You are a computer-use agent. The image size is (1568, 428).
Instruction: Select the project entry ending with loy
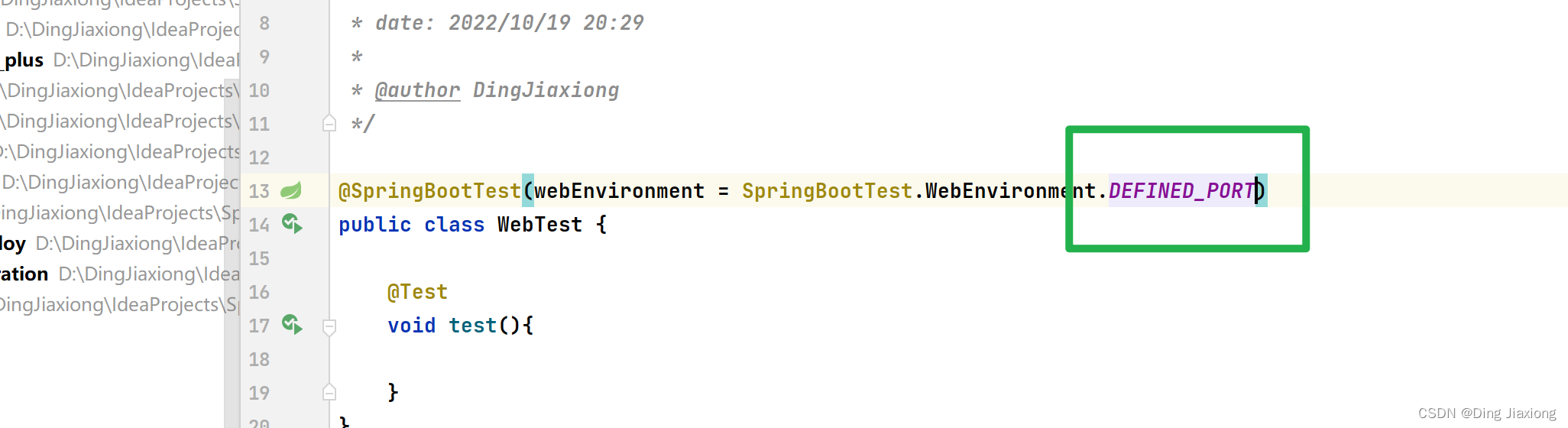[120, 243]
